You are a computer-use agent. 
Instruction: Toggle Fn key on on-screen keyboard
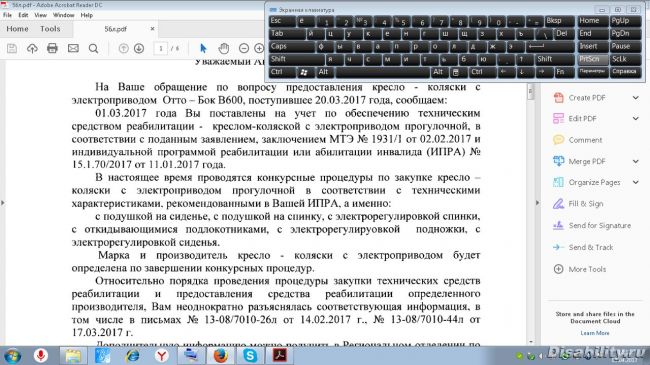click(x=565, y=72)
